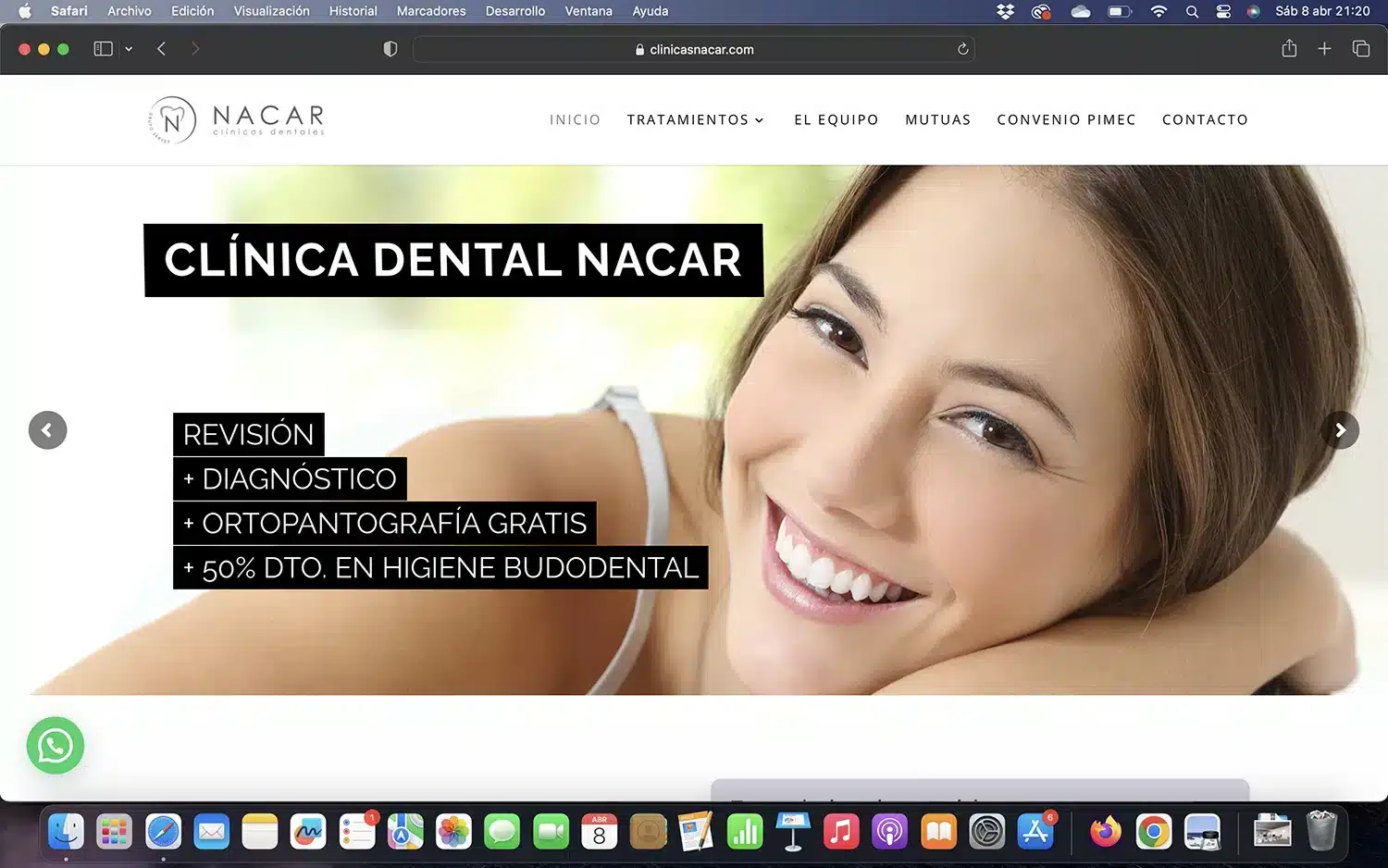Open macOS Control Center toggles
Viewport: 1388px width, 868px height.
(1223, 11)
